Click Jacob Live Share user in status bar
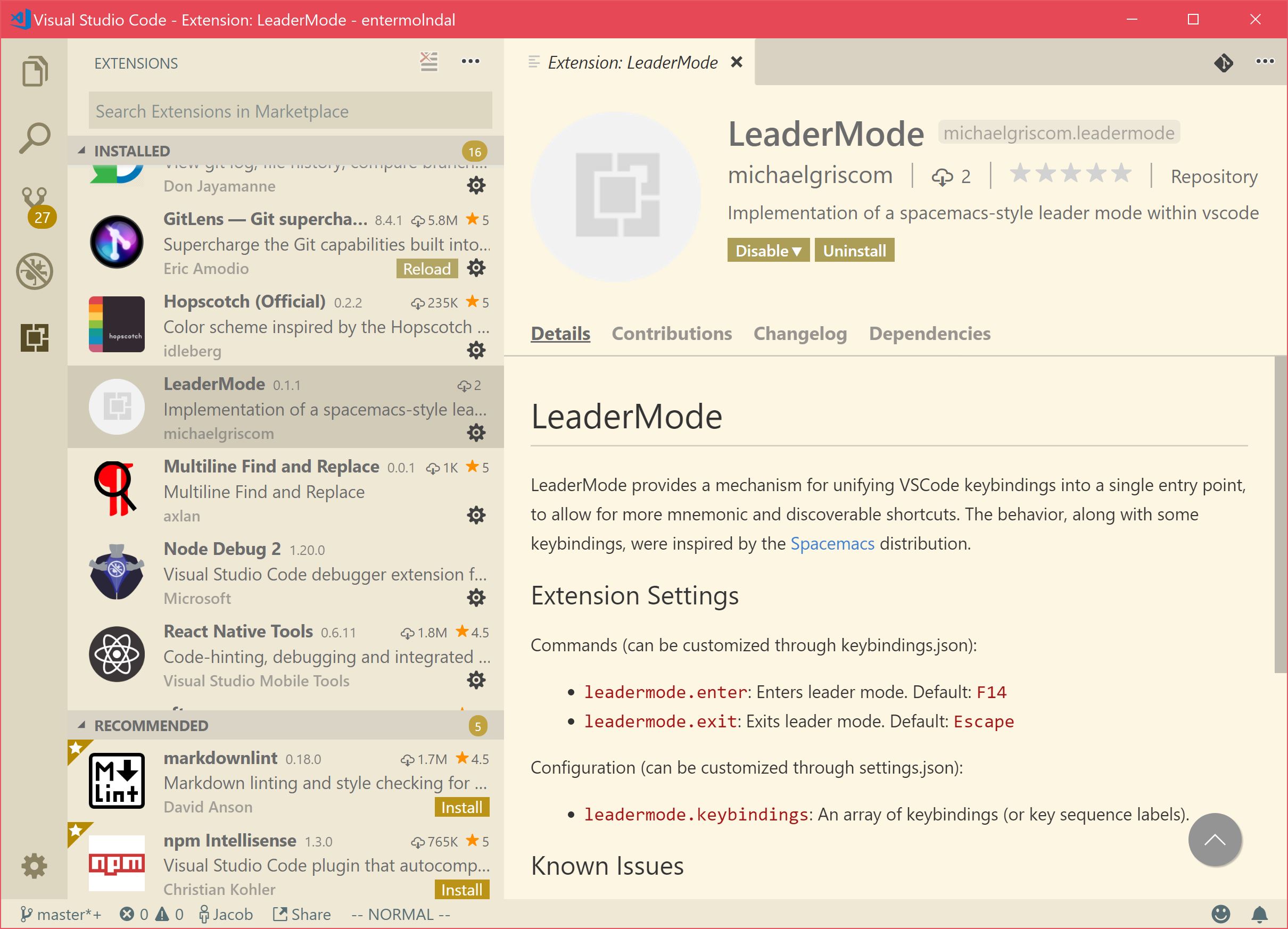Image resolution: width=1288 pixels, height=929 pixels. (226, 914)
